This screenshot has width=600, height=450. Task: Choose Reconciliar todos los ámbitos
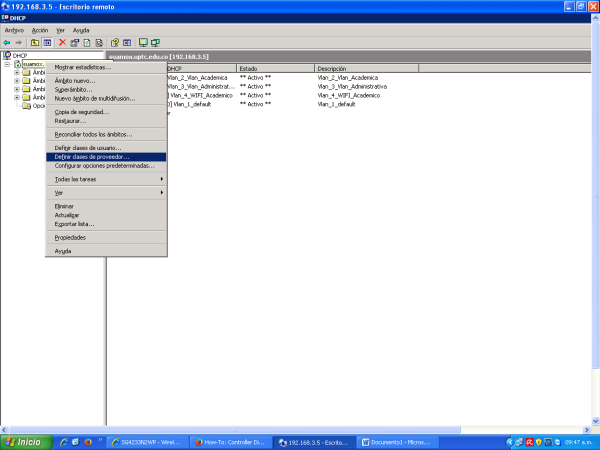point(106,134)
